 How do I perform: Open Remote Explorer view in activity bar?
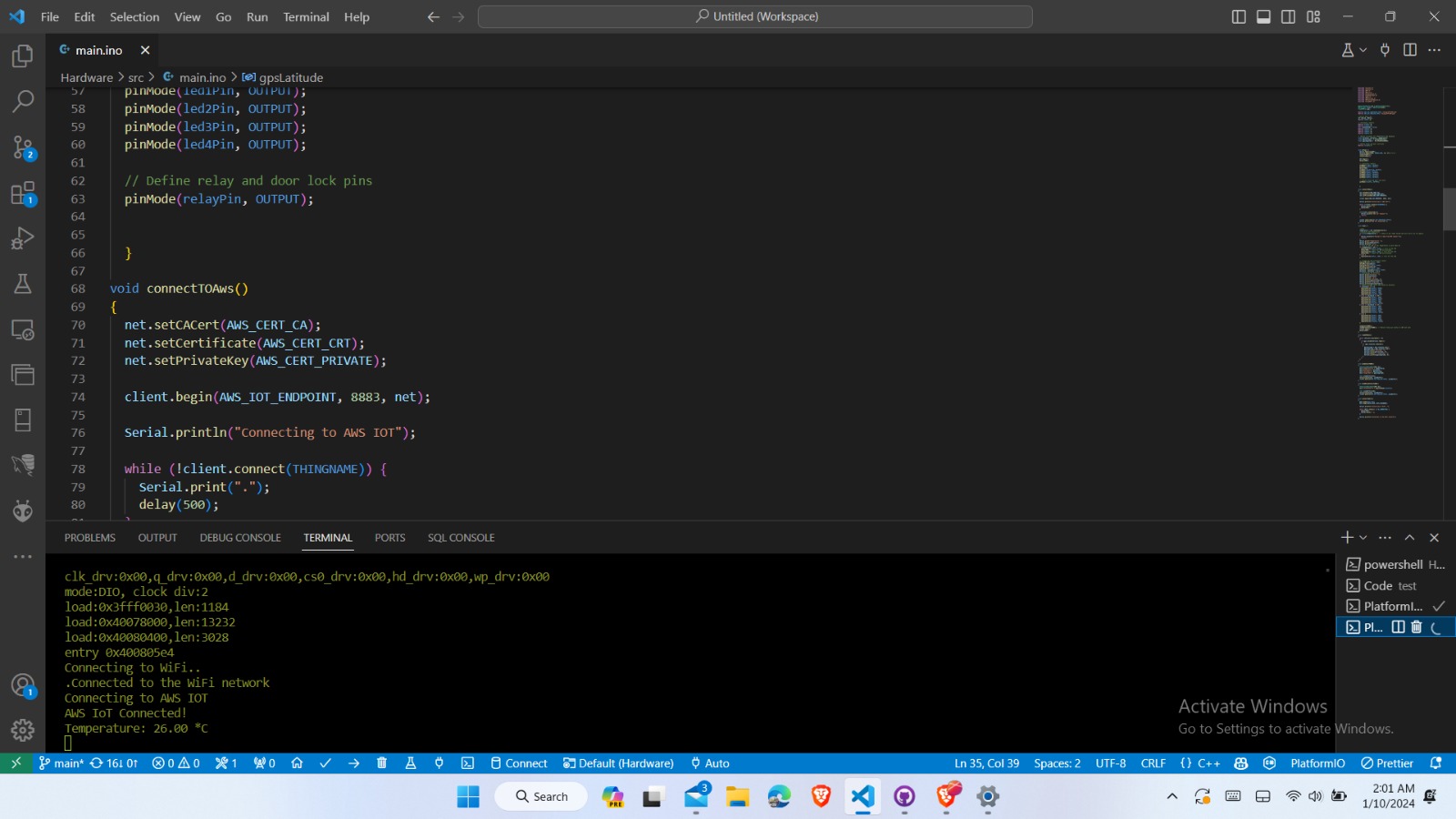23,329
